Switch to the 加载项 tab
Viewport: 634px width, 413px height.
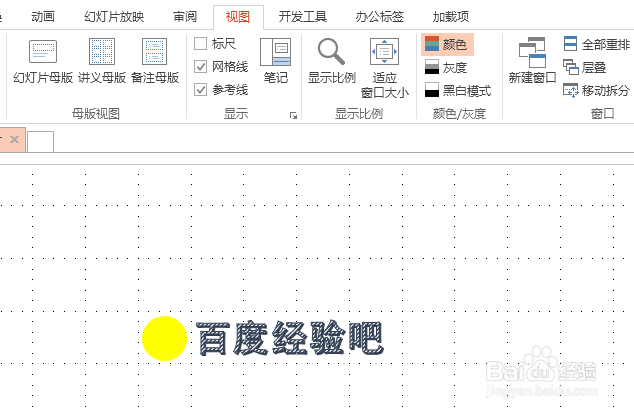[451, 17]
